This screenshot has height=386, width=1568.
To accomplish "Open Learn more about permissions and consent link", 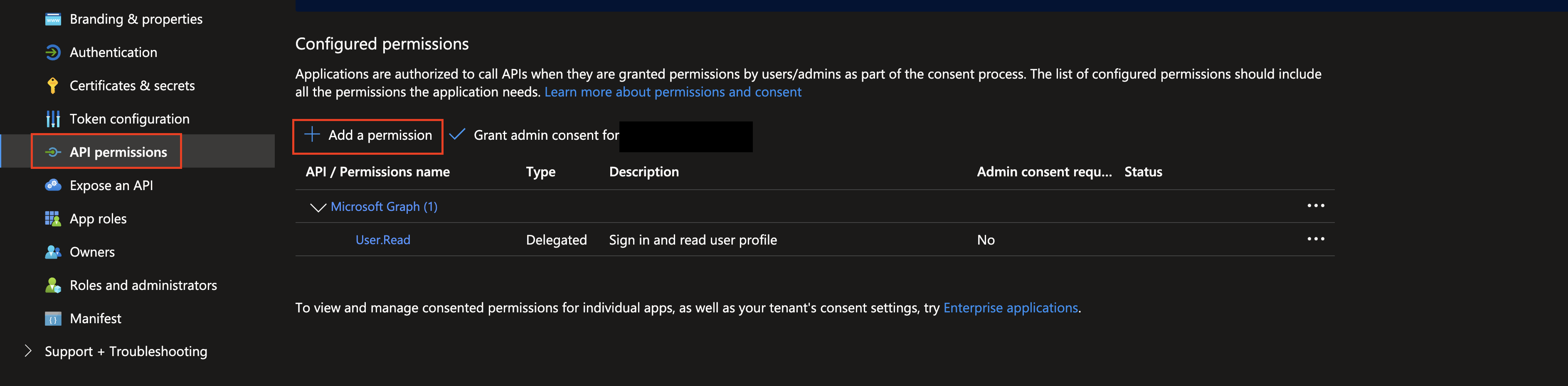I will [673, 92].
